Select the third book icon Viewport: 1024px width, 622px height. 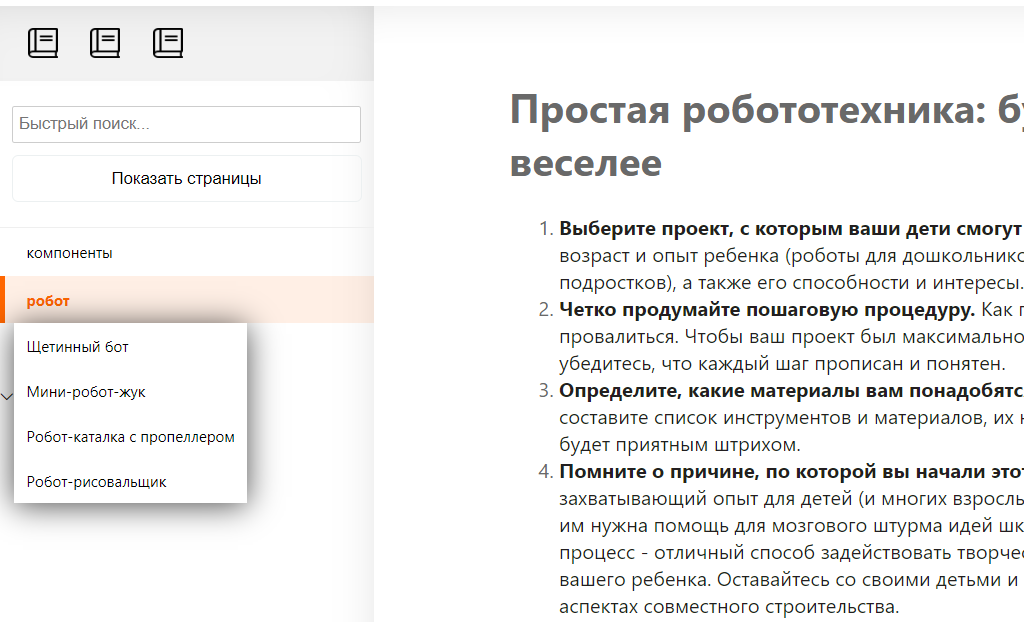click(x=167, y=42)
